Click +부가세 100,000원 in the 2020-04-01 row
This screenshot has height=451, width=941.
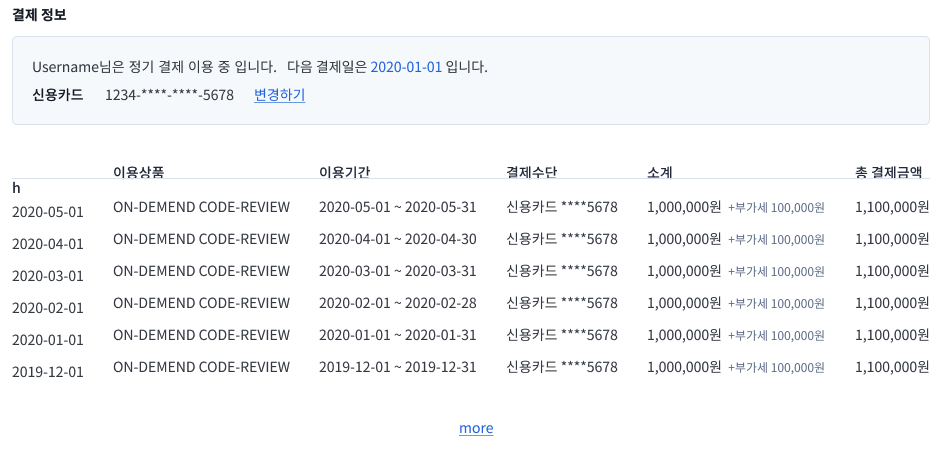776,240
